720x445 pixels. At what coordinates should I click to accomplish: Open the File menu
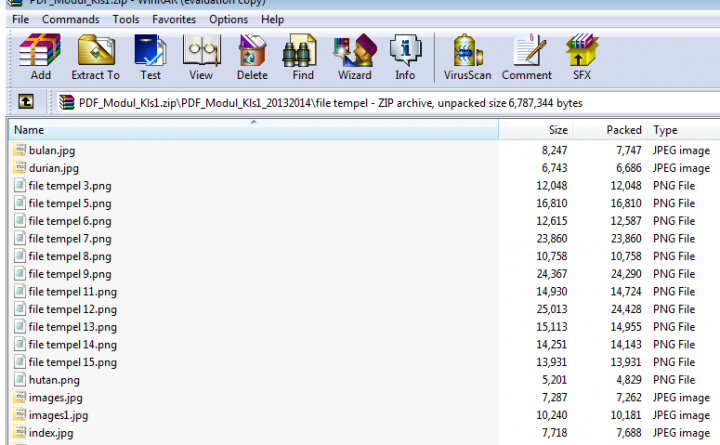click(x=21, y=19)
